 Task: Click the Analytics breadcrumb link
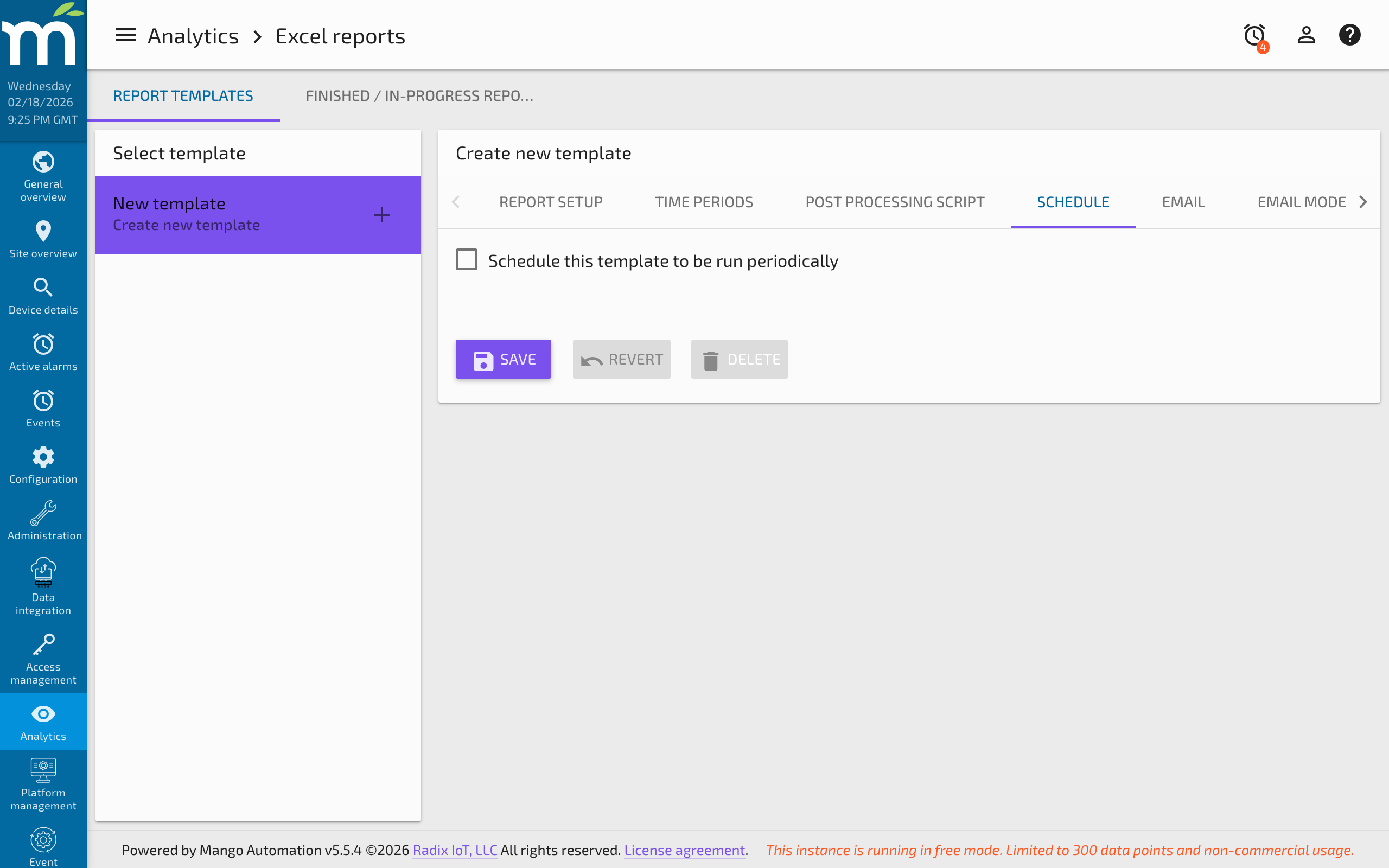tap(193, 35)
